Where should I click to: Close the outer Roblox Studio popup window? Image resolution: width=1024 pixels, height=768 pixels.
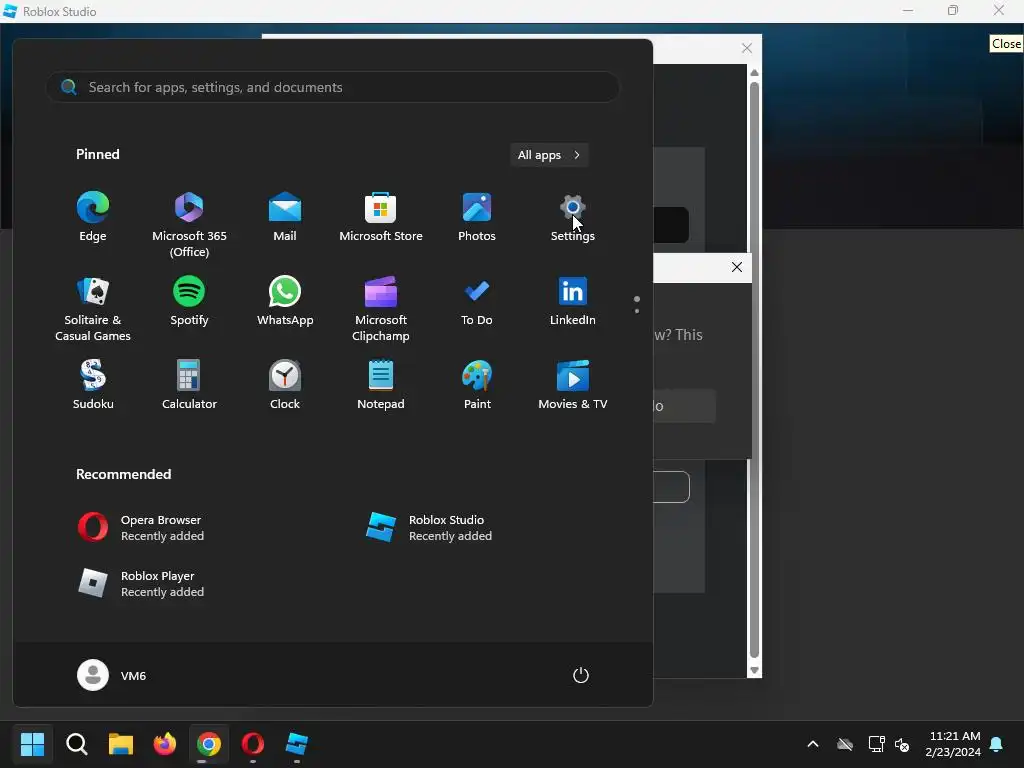coord(747,48)
